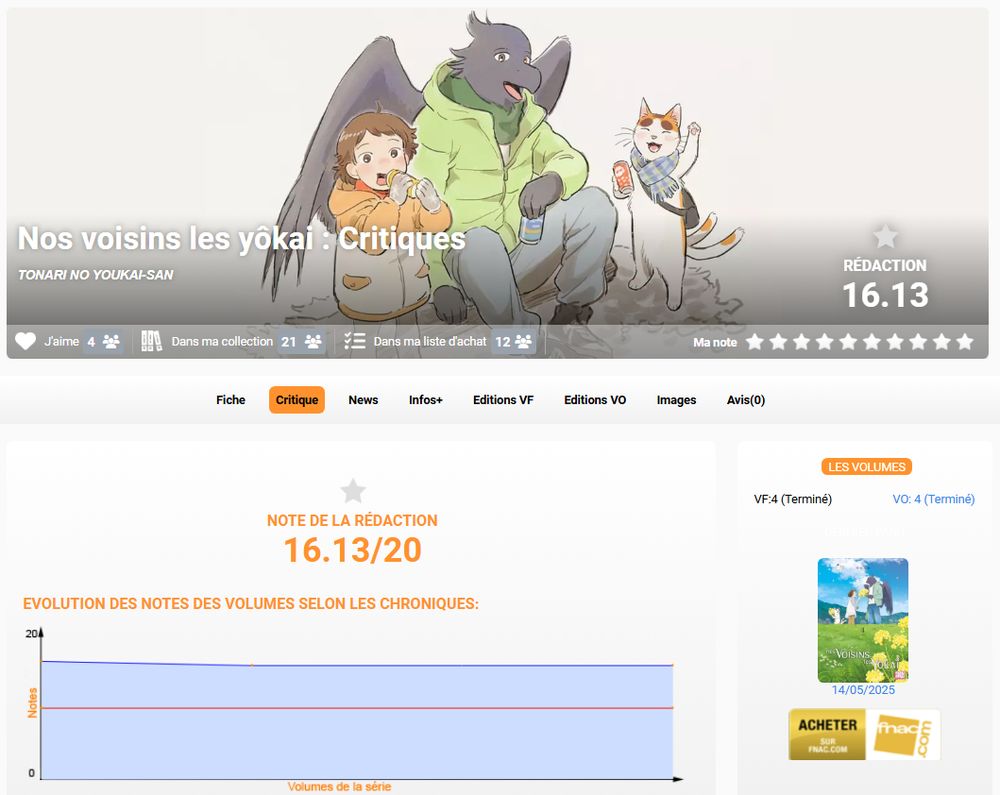
Task: Click the people icon next to count 21
Action: point(313,342)
